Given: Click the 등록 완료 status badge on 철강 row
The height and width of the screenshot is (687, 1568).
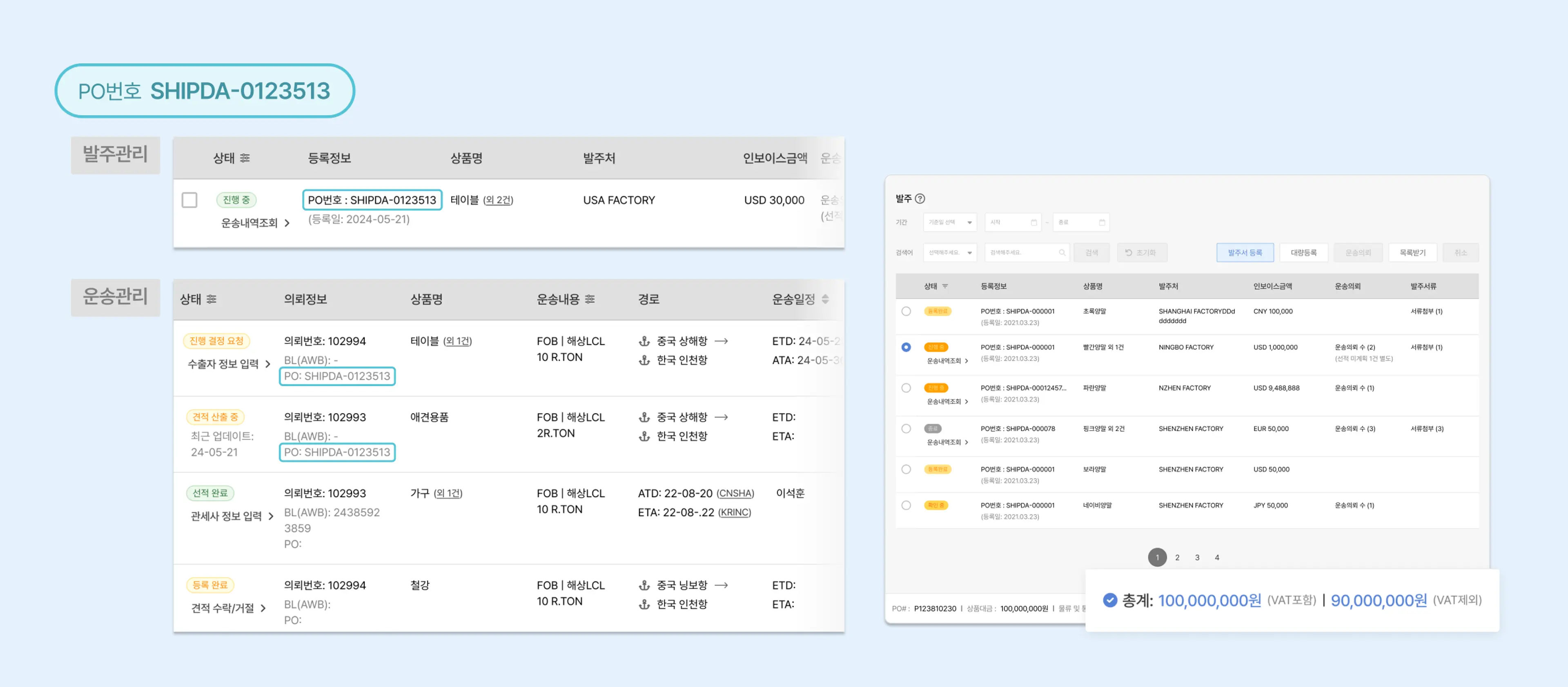Looking at the screenshot, I should coord(210,585).
